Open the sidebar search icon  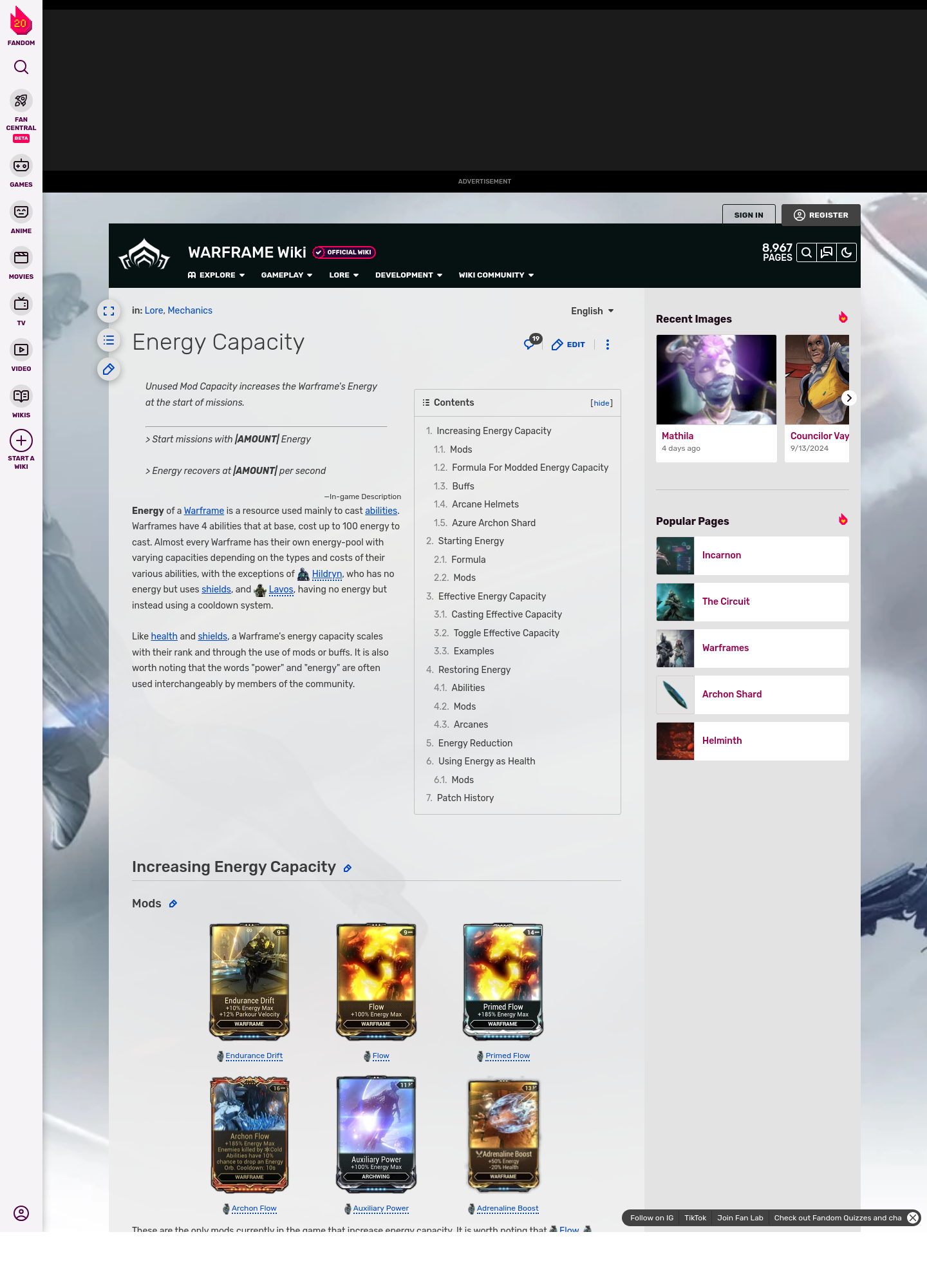[x=21, y=67]
